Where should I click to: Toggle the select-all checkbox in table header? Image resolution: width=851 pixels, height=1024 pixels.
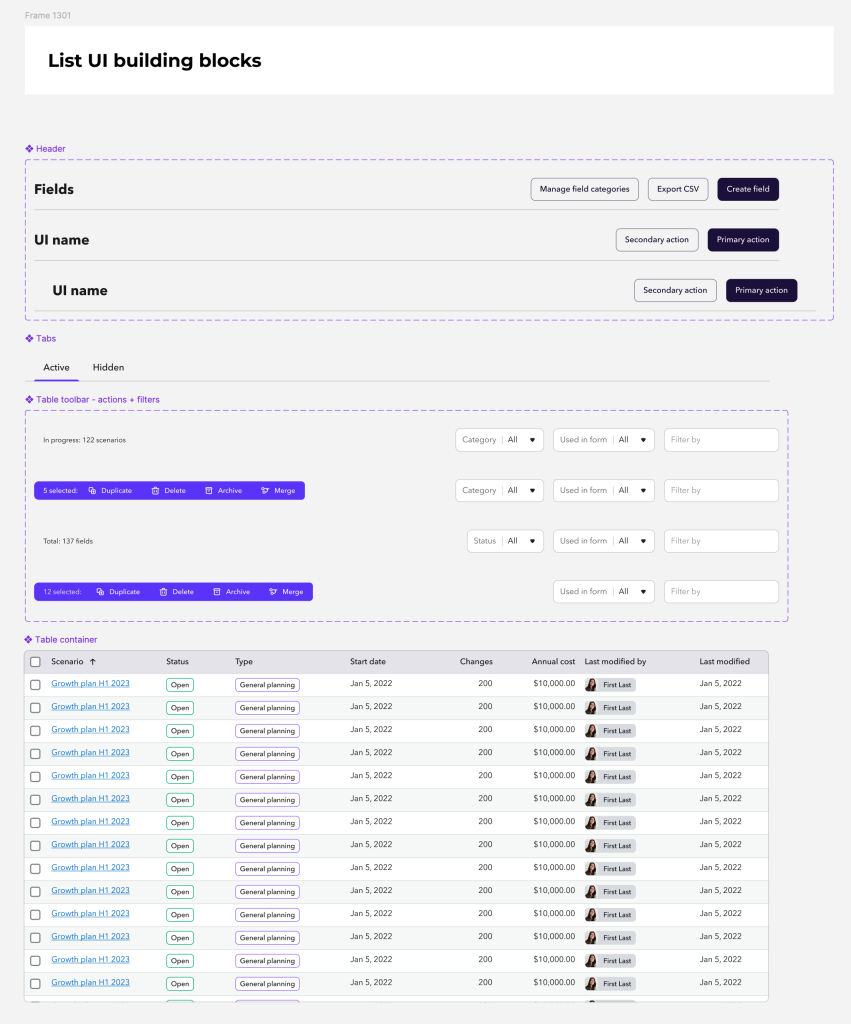[36, 662]
